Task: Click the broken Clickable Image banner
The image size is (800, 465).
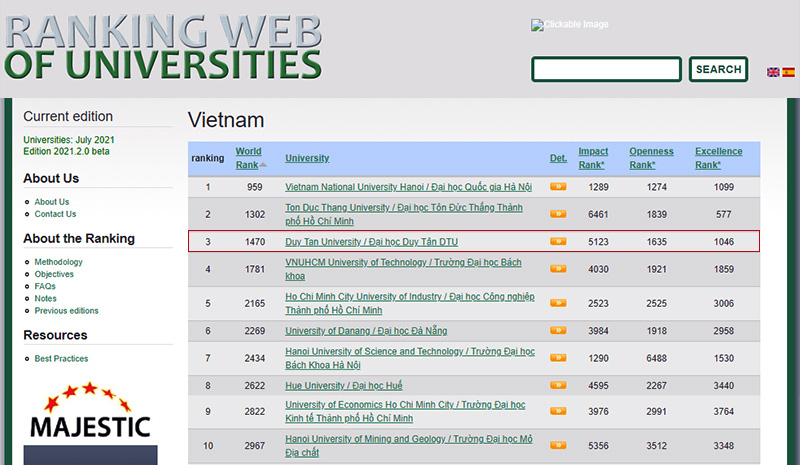Action: coord(570,25)
